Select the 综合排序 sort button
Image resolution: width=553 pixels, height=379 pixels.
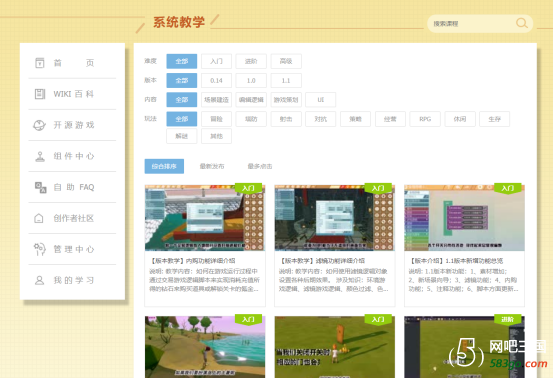tap(164, 166)
